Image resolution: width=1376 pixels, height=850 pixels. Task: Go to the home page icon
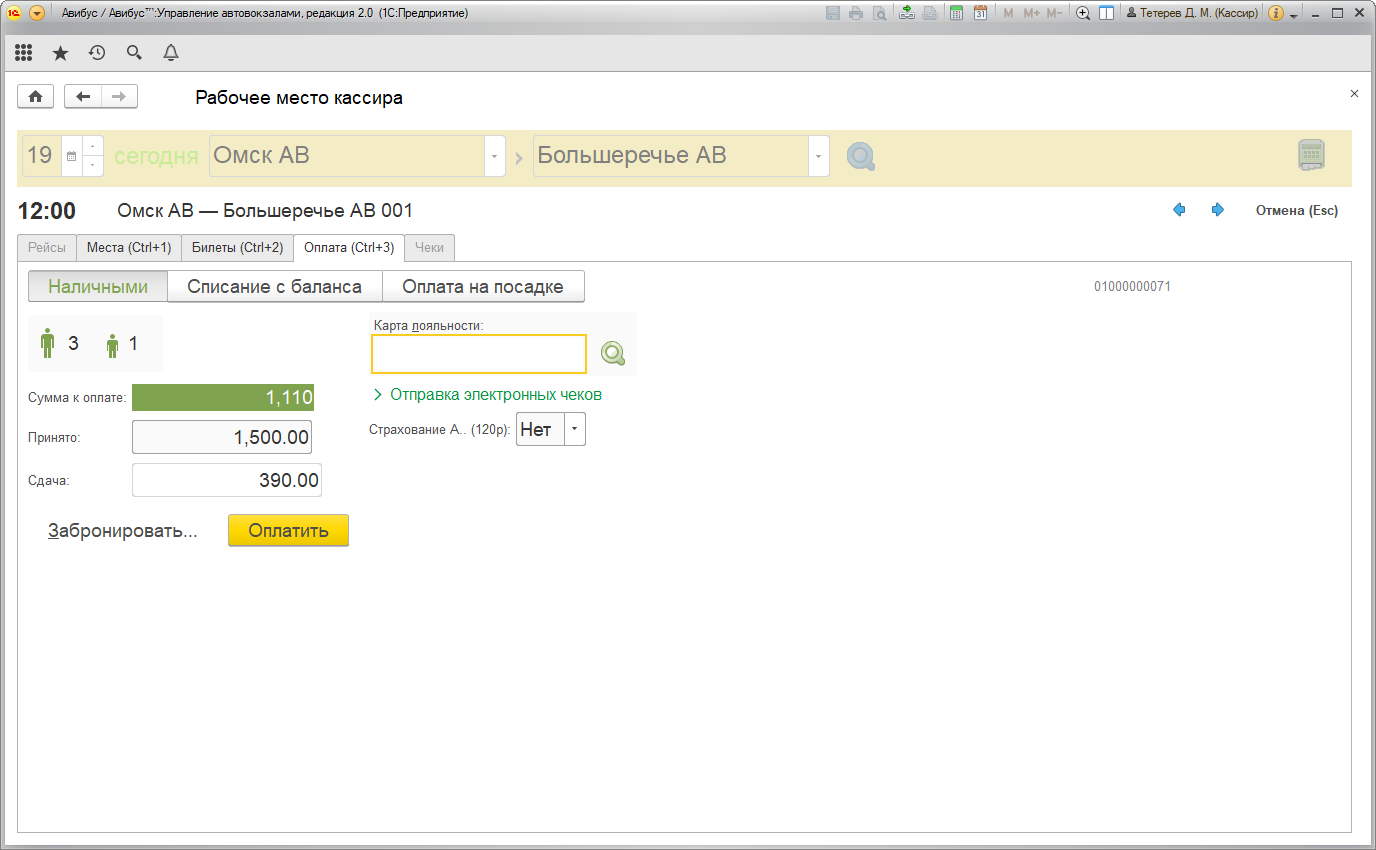pos(35,97)
